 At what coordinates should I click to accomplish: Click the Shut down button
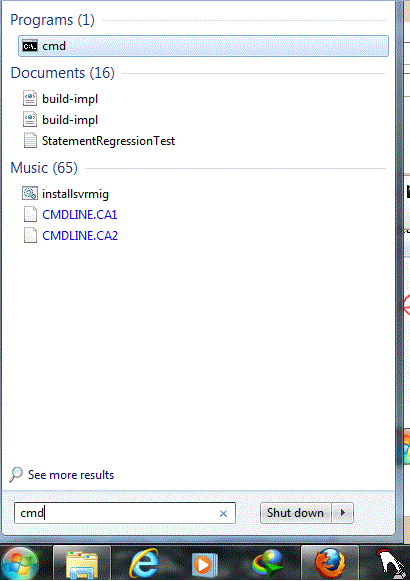point(295,513)
